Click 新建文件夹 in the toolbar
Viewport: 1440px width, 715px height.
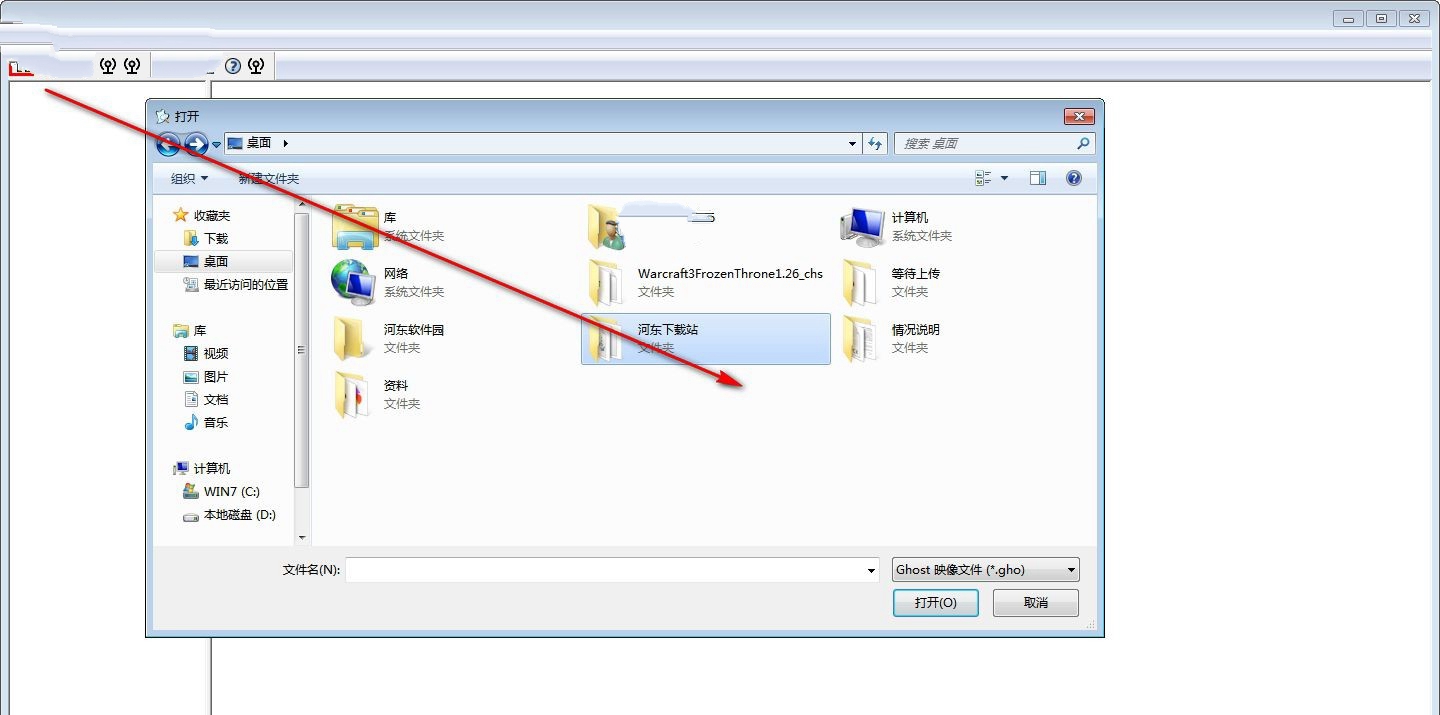(269, 178)
